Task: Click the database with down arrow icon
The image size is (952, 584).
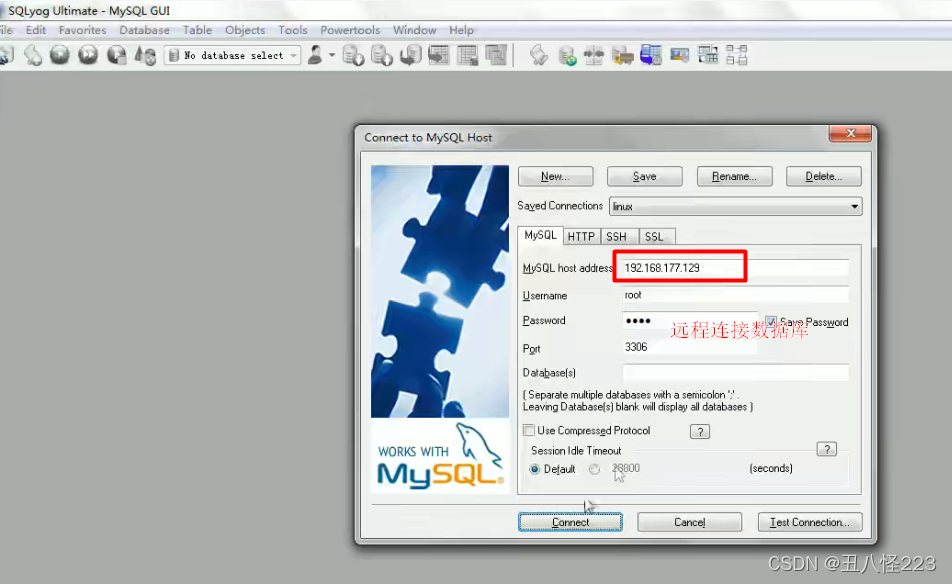Action: [353, 55]
